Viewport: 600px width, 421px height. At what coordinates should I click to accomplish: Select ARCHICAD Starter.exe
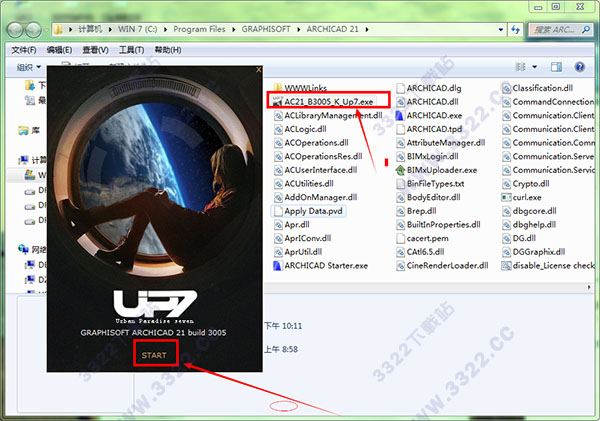click(x=321, y=266)
